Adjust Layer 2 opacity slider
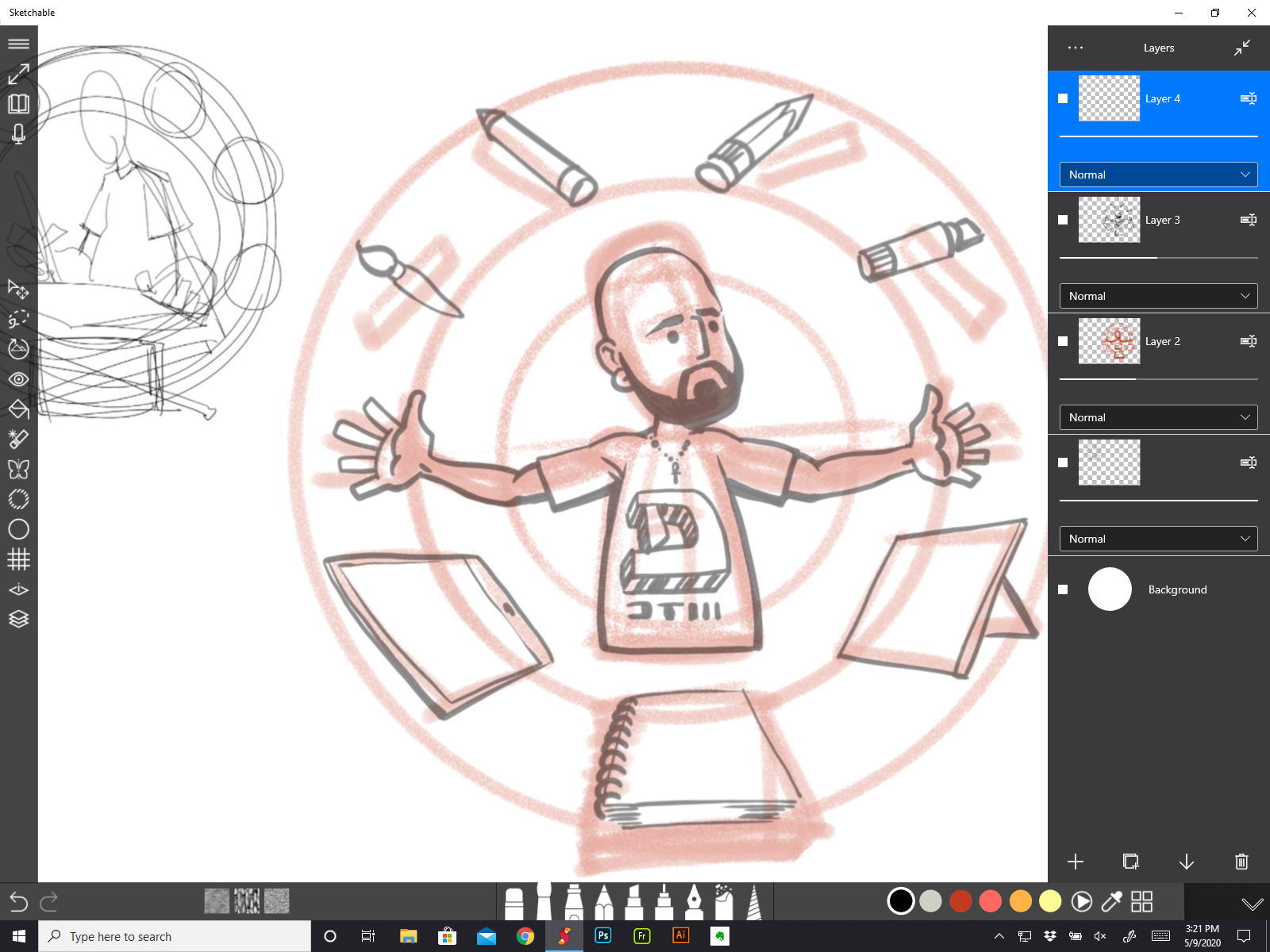This screenshot has width=1270, height=952. click(x=1159, y=379)
